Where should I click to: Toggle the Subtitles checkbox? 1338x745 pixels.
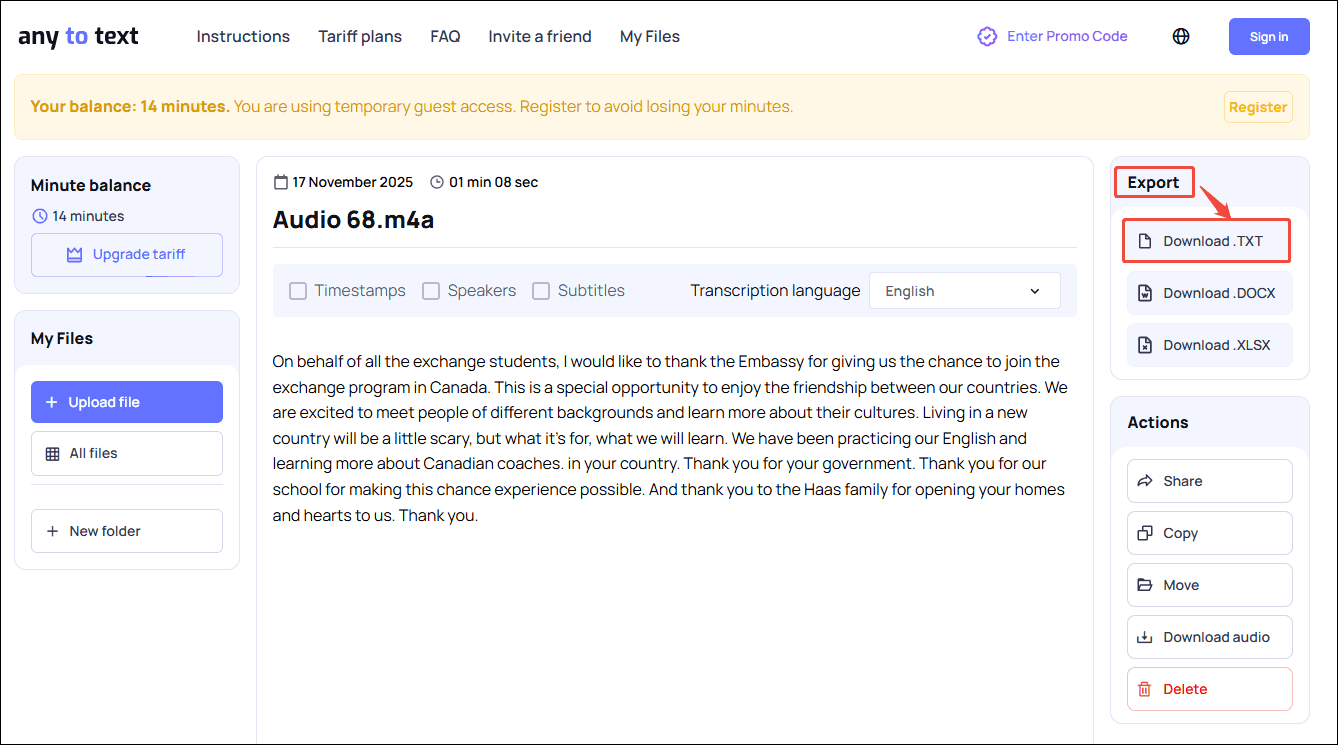tap(541, 290)
